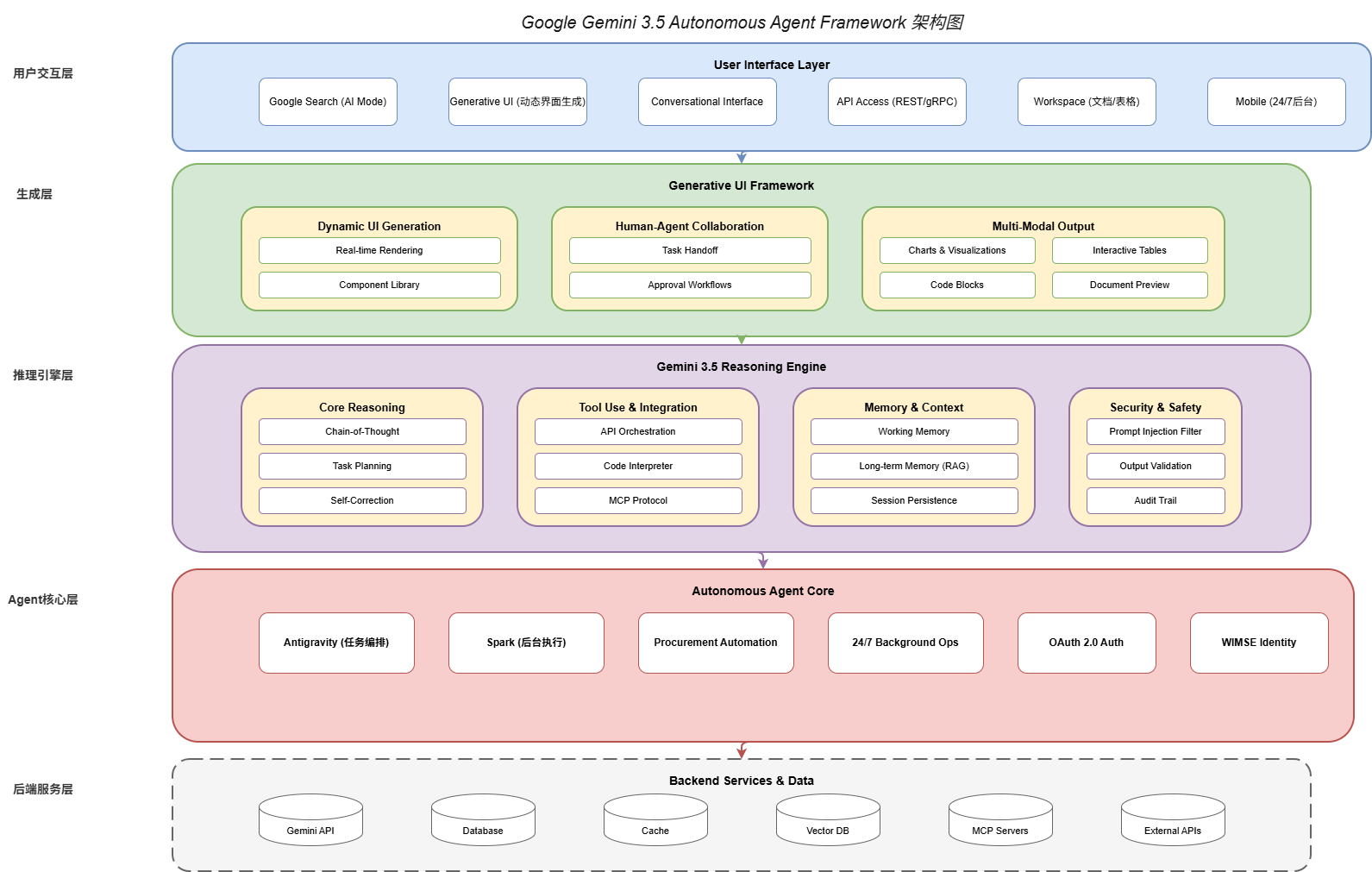Click the Memory & Context group title
Viewport: 1372px width, 872px height.
pyautogui.click(x=914, y=407)
